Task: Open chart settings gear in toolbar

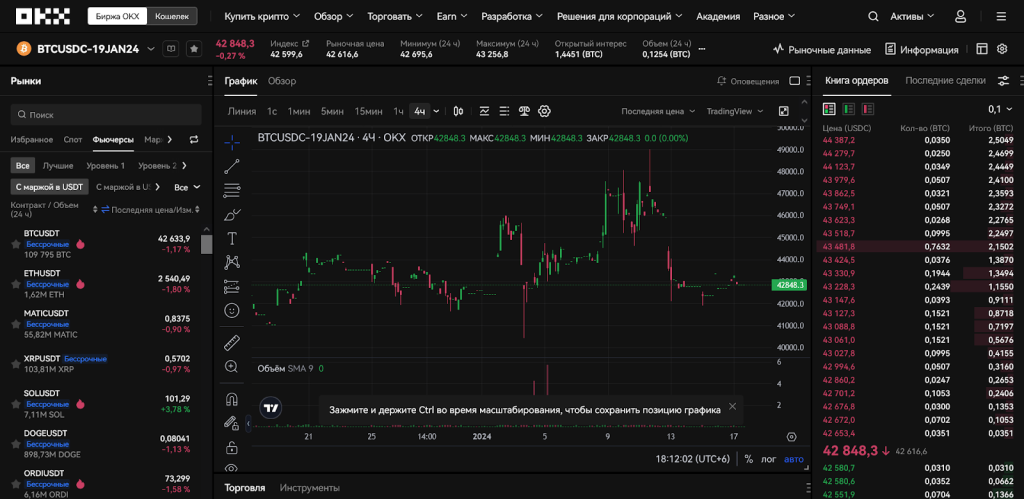Action: pos(544,111)
